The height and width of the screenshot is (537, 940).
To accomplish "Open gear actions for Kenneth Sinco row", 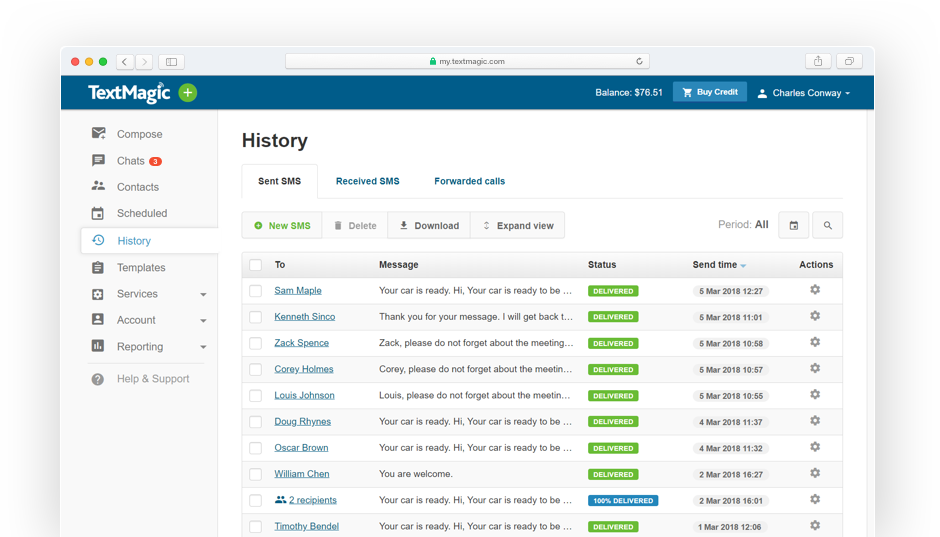I will [815, 316].
